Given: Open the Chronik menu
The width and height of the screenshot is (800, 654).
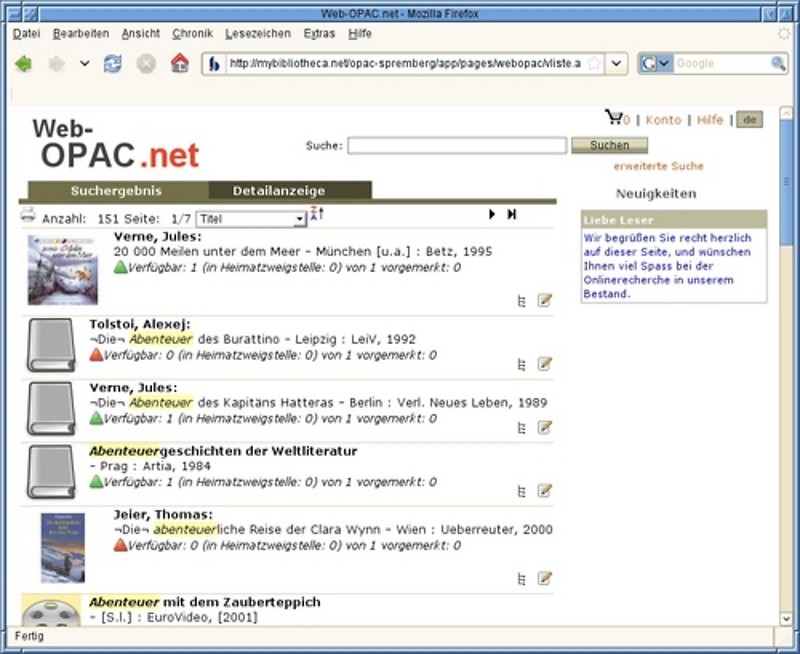Looking at the screenshot, I should tap(192, 34).
